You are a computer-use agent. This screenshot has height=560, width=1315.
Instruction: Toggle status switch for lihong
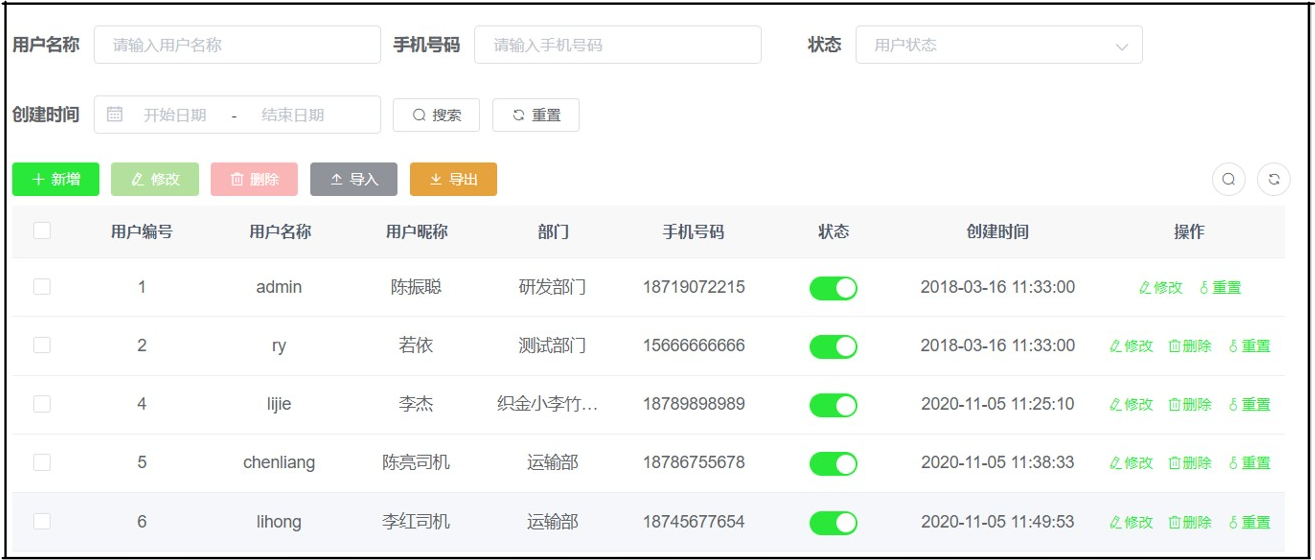(x=833, y=522)
